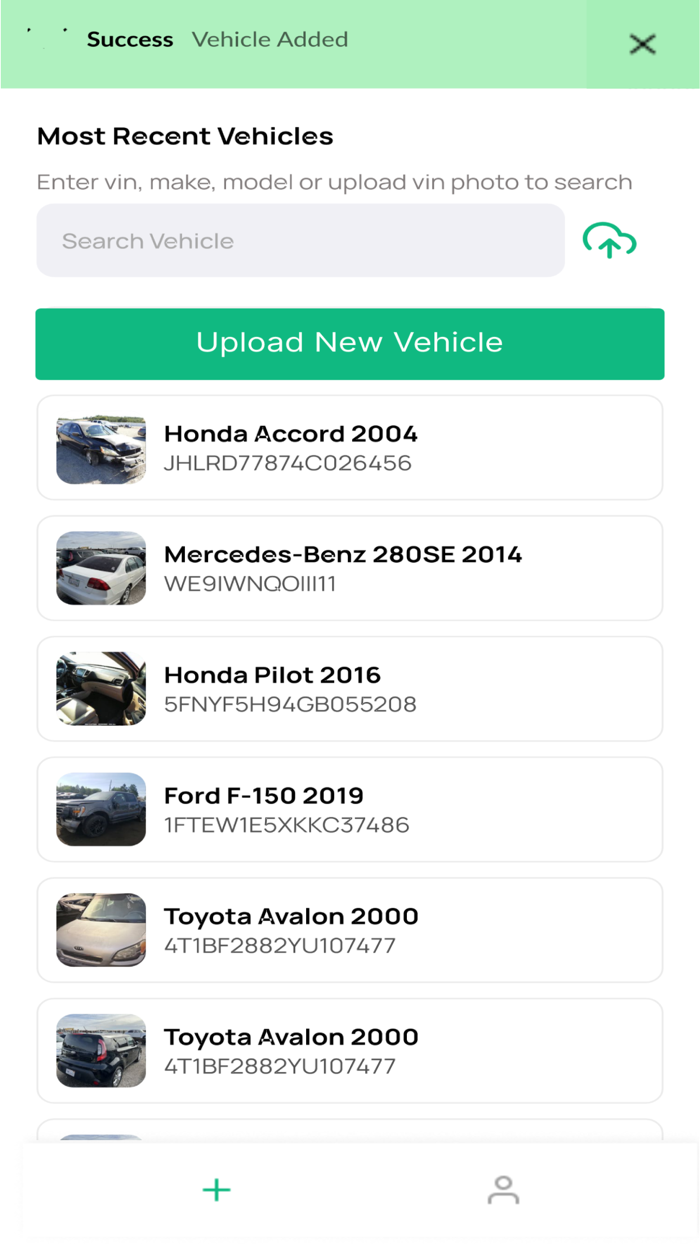Open the Honda Pilot 2016 record

350,688
